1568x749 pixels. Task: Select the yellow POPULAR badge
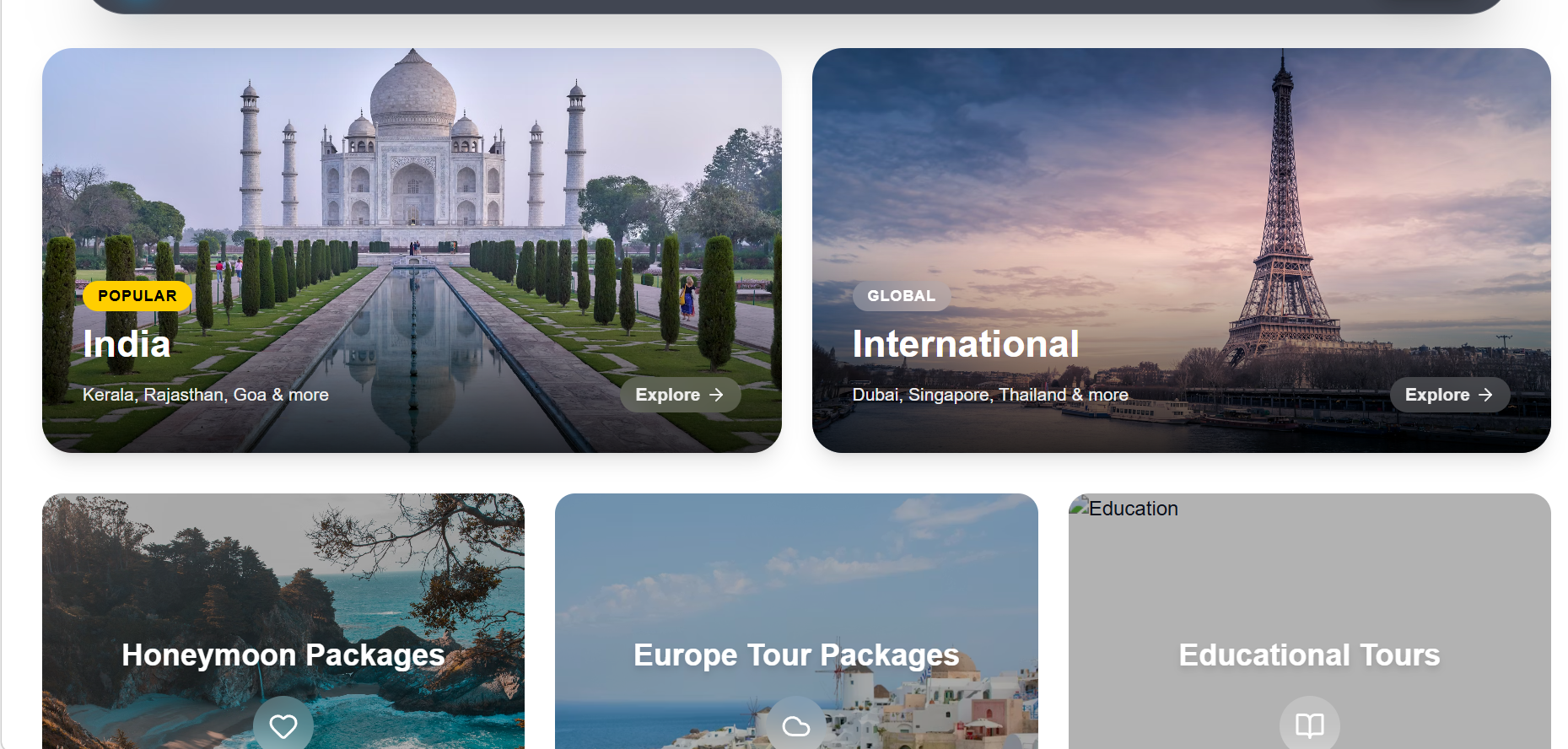137,296
